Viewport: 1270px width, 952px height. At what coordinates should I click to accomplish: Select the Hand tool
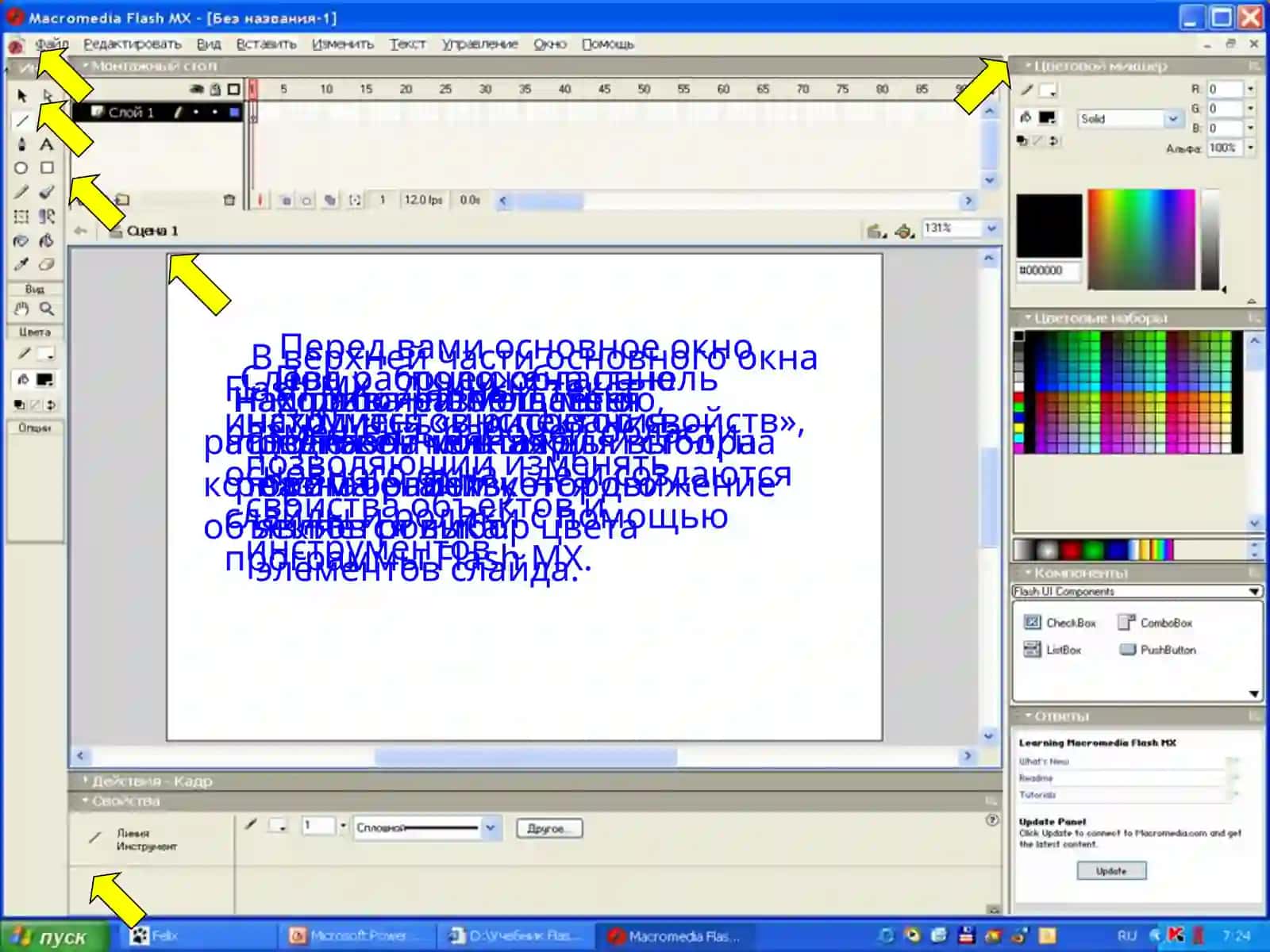(x=21, y=309)
